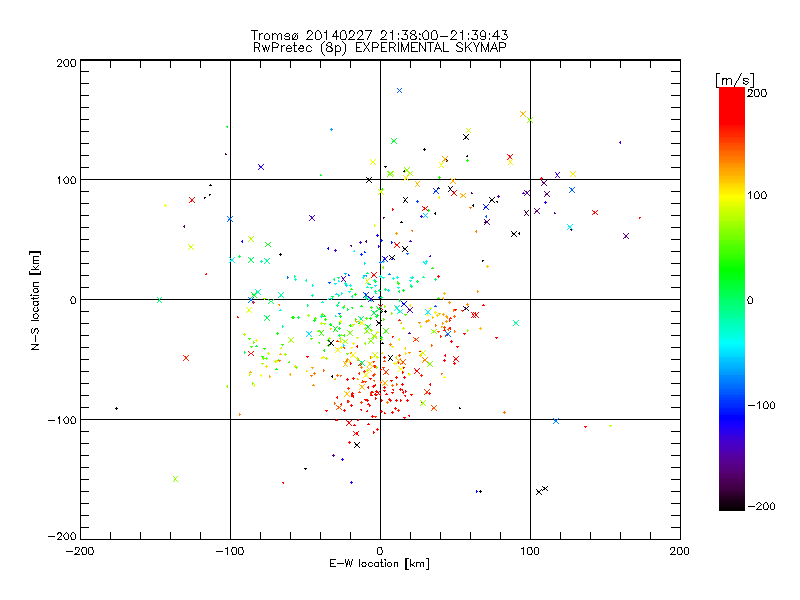
Task: Click the green X marker at far left on y=0 line
Action: [x=159, y=300]
